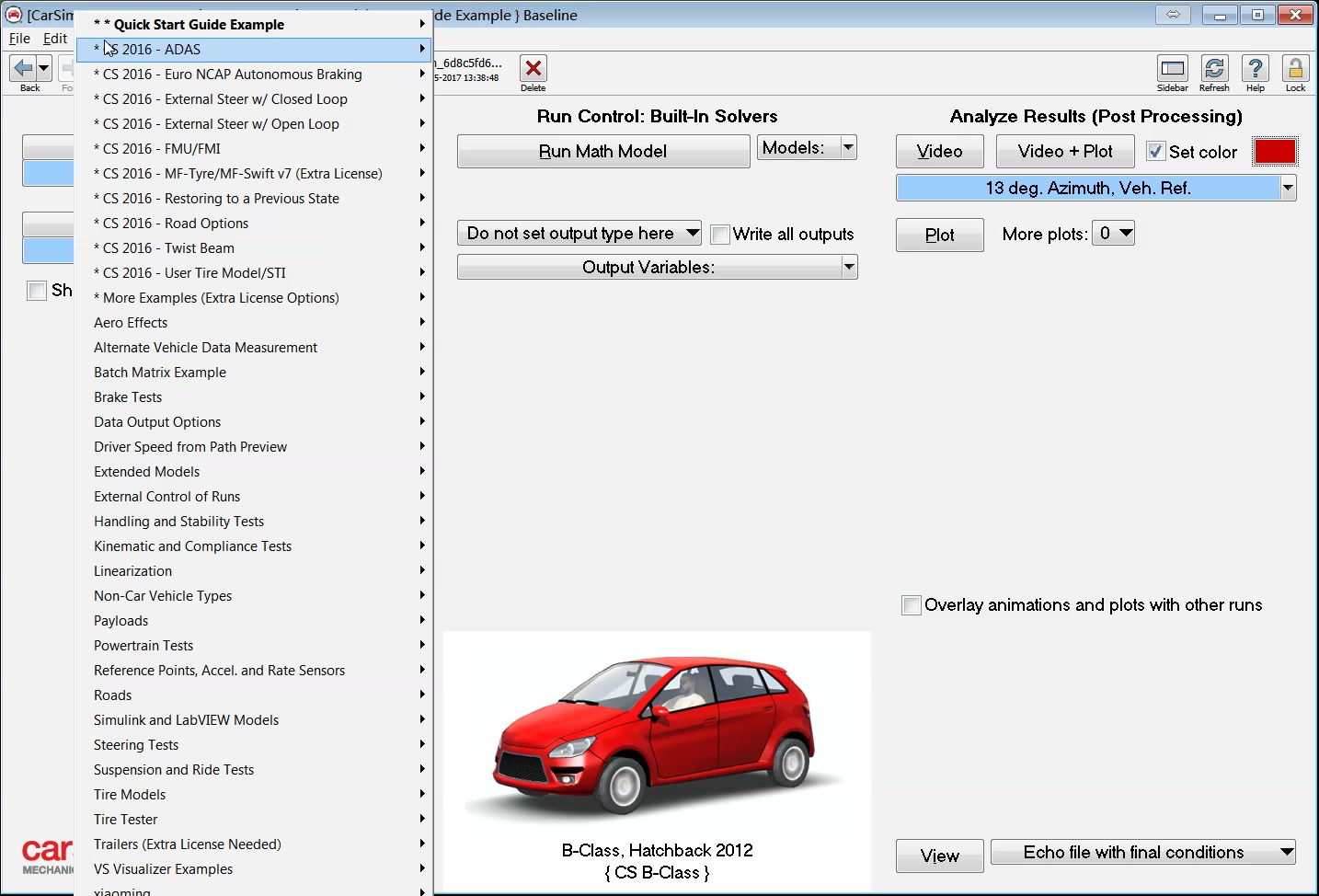Open the Models dropdown
This screenshot has width=1319, height=896.
point(807,148)
